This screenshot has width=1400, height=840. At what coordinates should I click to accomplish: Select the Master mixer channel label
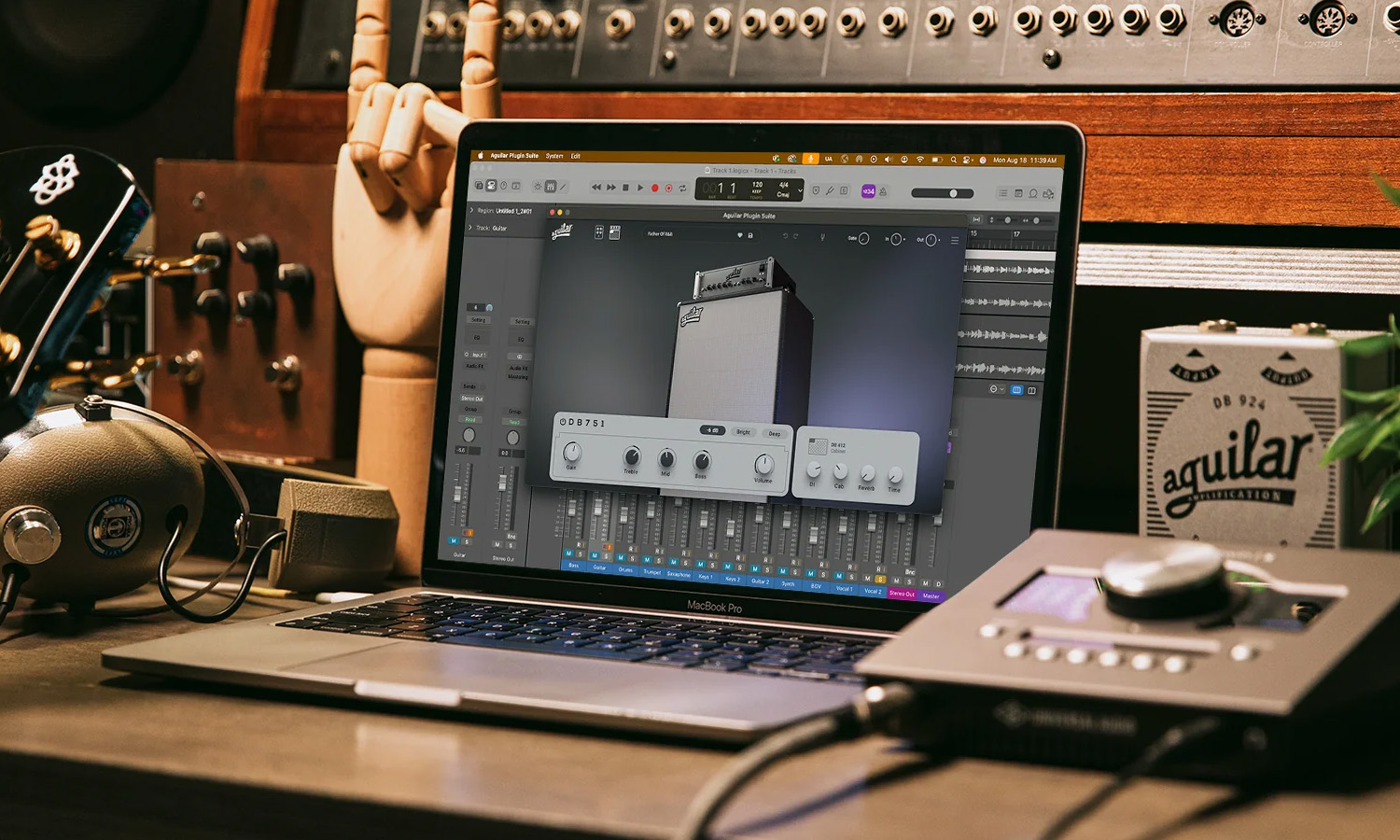pyautogui.click(x=931, y=595)
